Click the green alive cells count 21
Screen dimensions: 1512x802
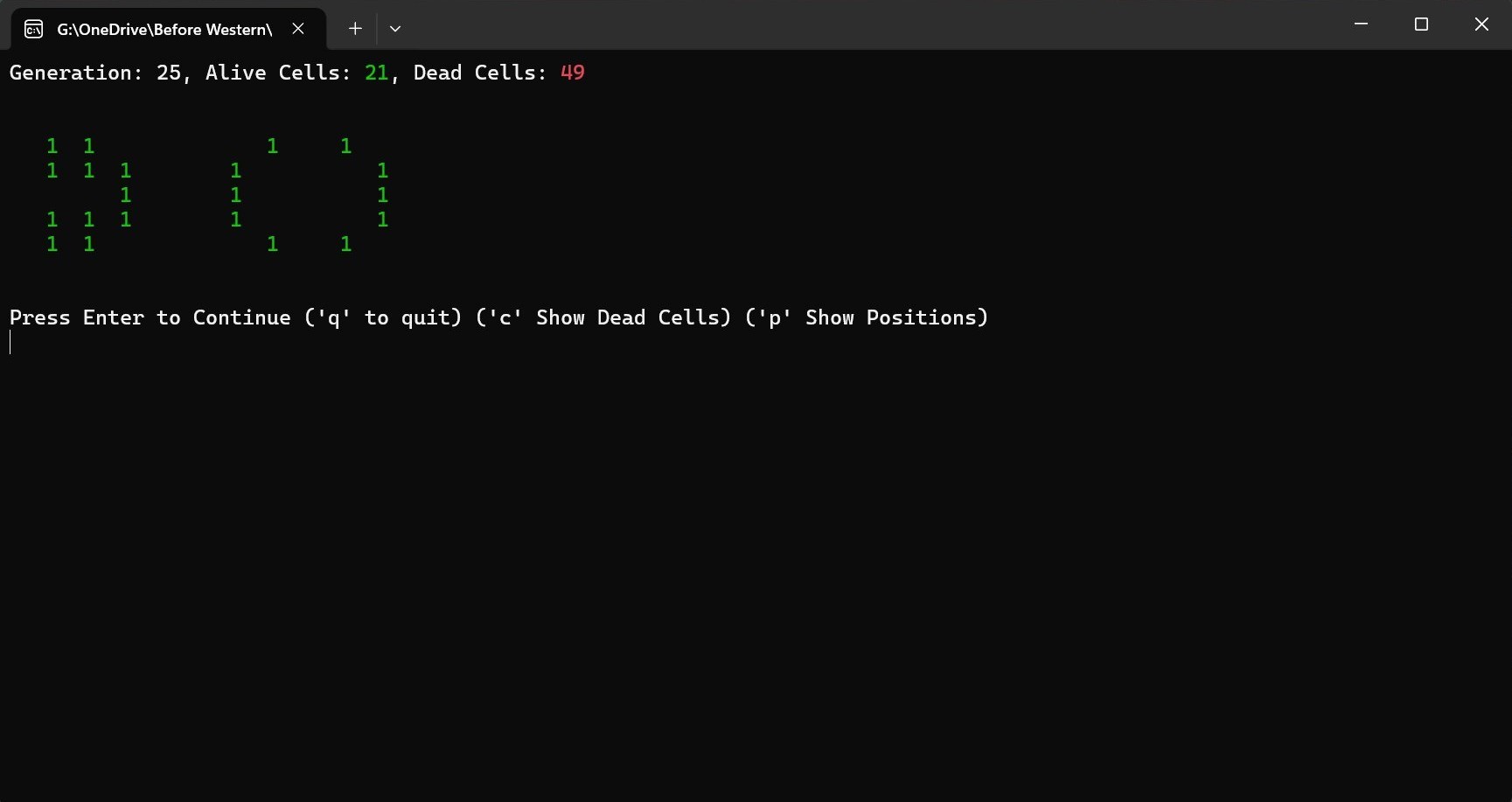[x=377, y=73]
